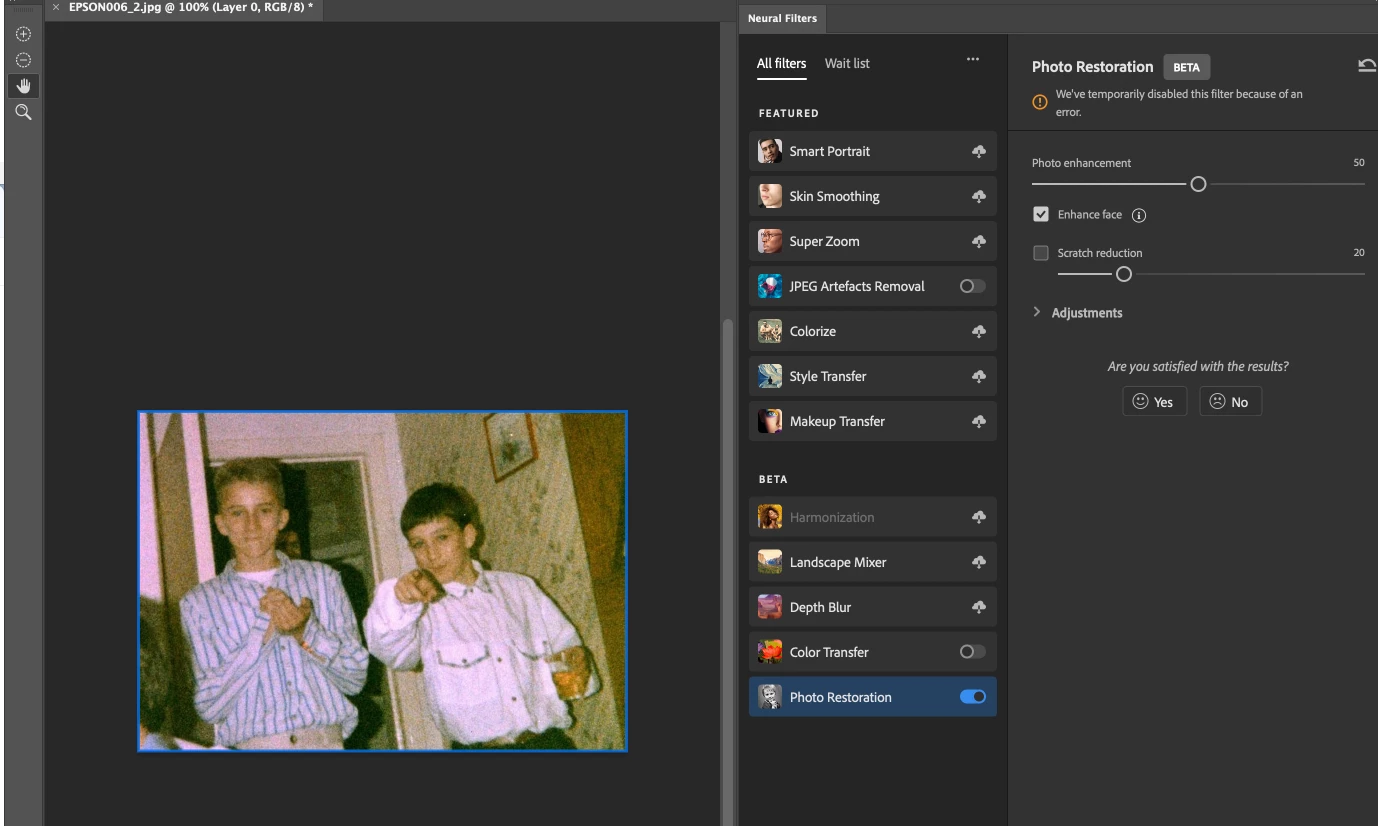Screen dimensions: 1378x826
Task: Switch to the Wait list tab
Action: point(847,63)
